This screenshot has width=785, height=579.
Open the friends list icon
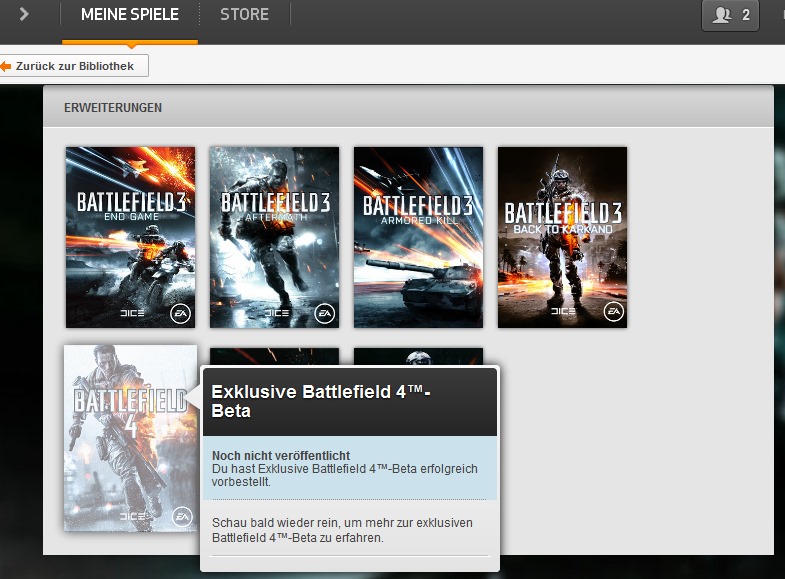click(719, 15)
